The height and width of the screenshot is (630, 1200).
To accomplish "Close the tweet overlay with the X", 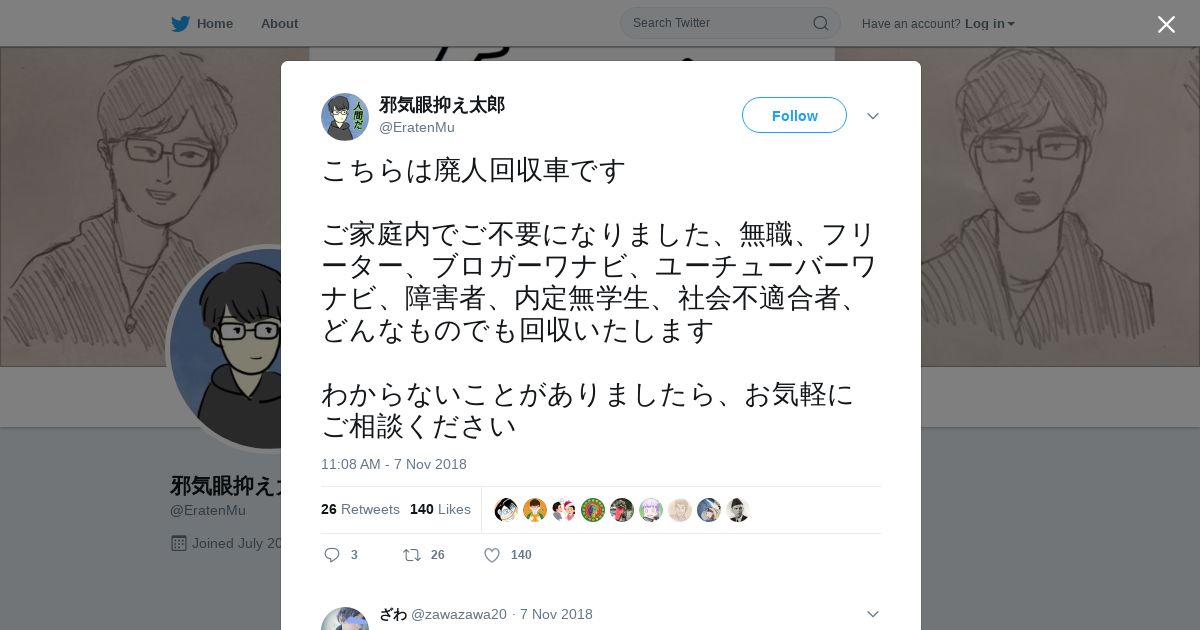I will coord(1166,24).
